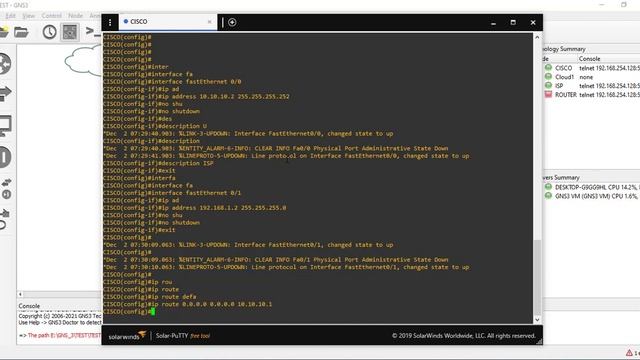Click the terminal scrollbar down arrow
This screenshot has height=360, width=640.
click(537, 320)
